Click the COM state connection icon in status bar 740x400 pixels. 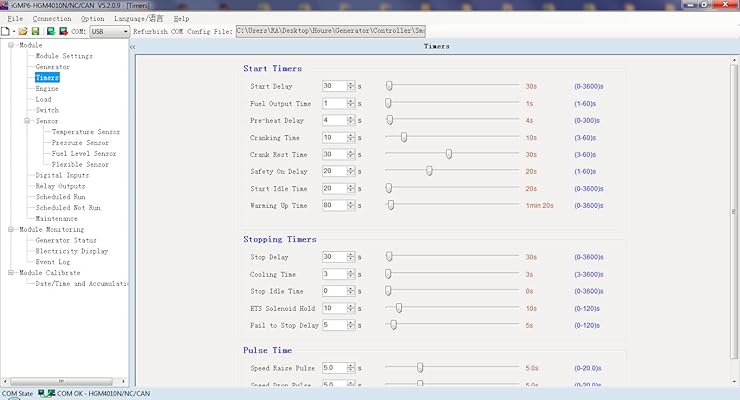click(x=46, y=393)
